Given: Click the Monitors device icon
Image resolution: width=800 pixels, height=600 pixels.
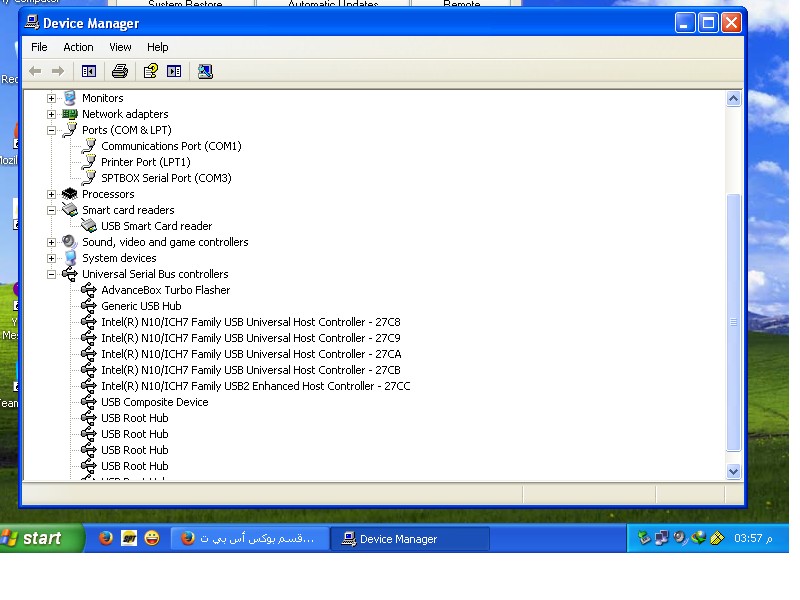Looking at the screenshot, I should coord(70,98).
